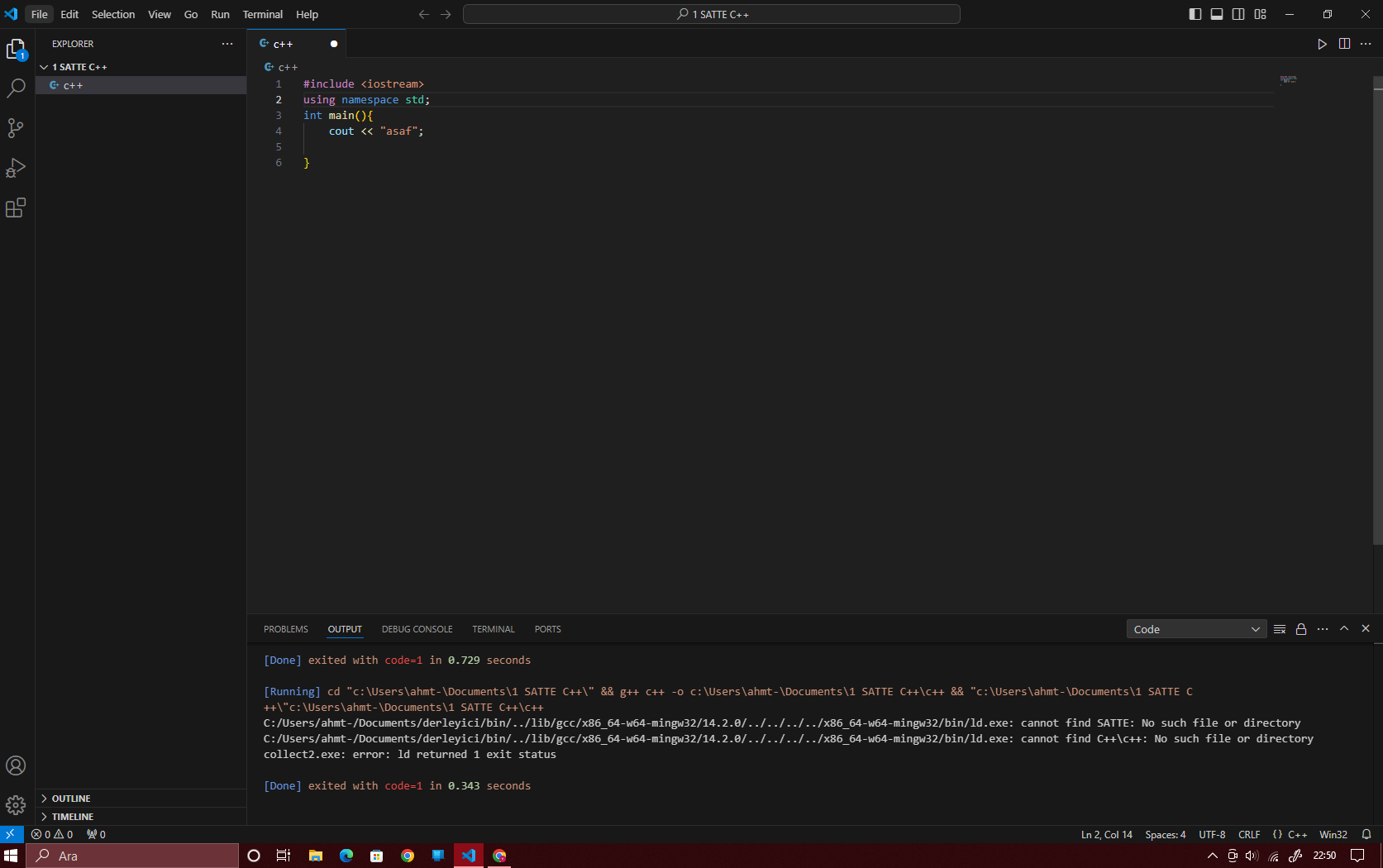Toggle output auto scroll lock
The image size is (1383, 868).
click(1301, 629)
